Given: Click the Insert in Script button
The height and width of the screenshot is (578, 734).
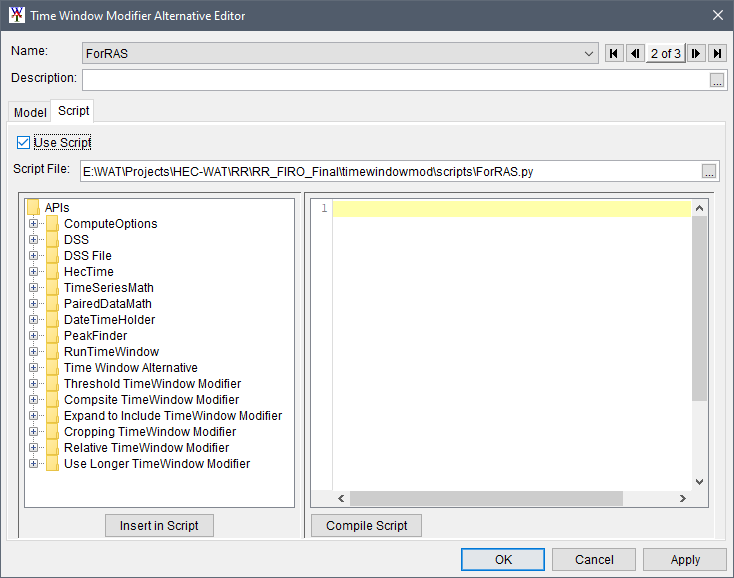Looking at the screenshot, I should coord(159,525).
